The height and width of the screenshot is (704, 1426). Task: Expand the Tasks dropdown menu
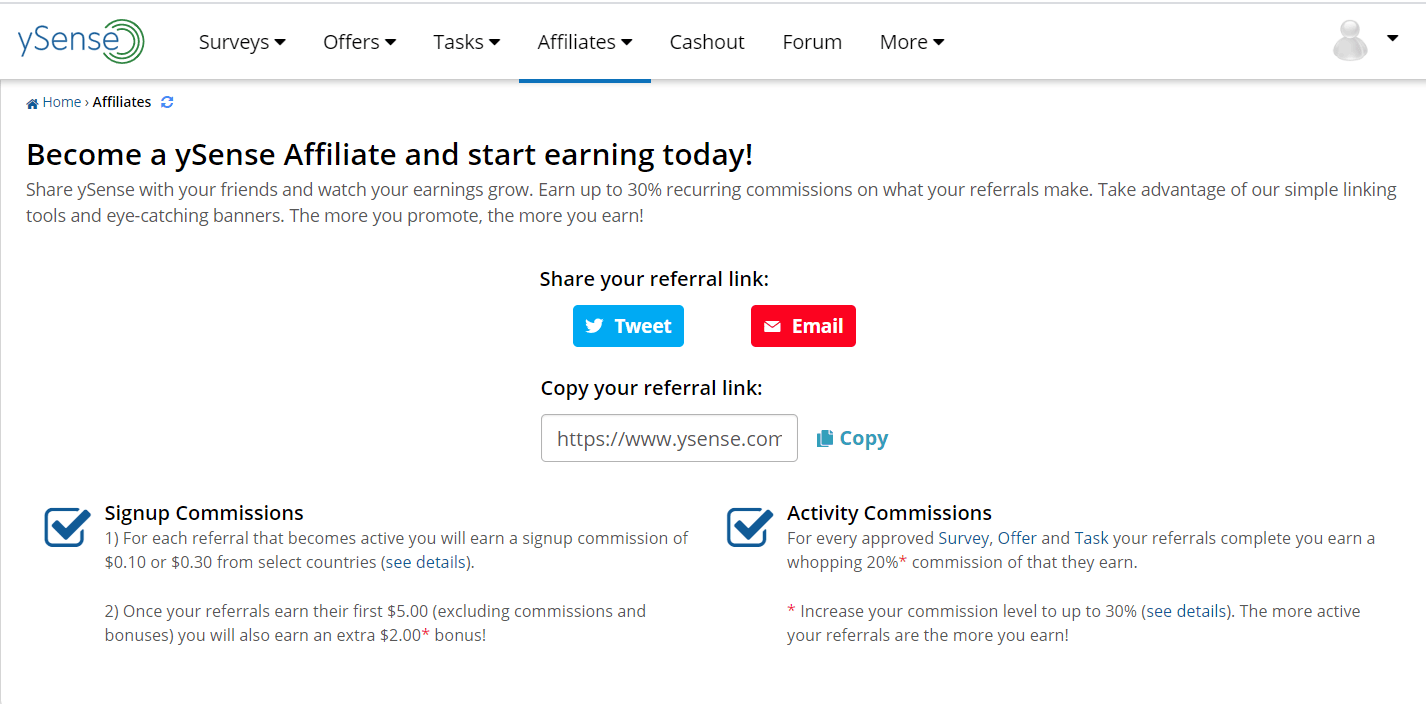click(x=466, y=42)
